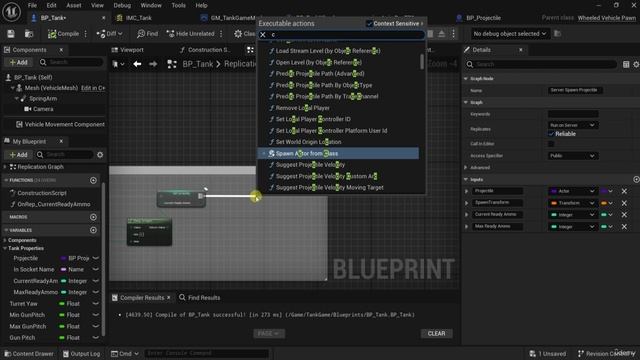Screen dimensions: 640x360
Task: Click the Unreal Engine logo icon
Action: (x=11, y=12)
